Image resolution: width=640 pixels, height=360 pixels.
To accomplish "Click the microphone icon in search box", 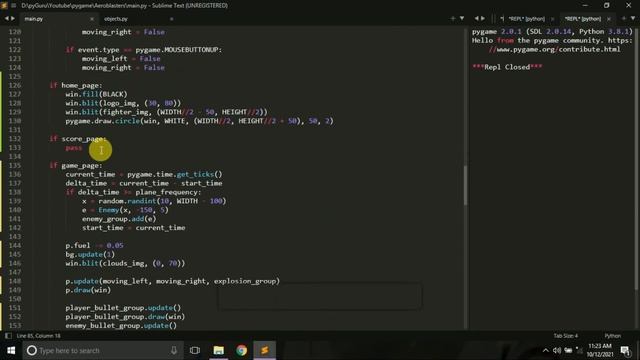I will pos(174,350).
